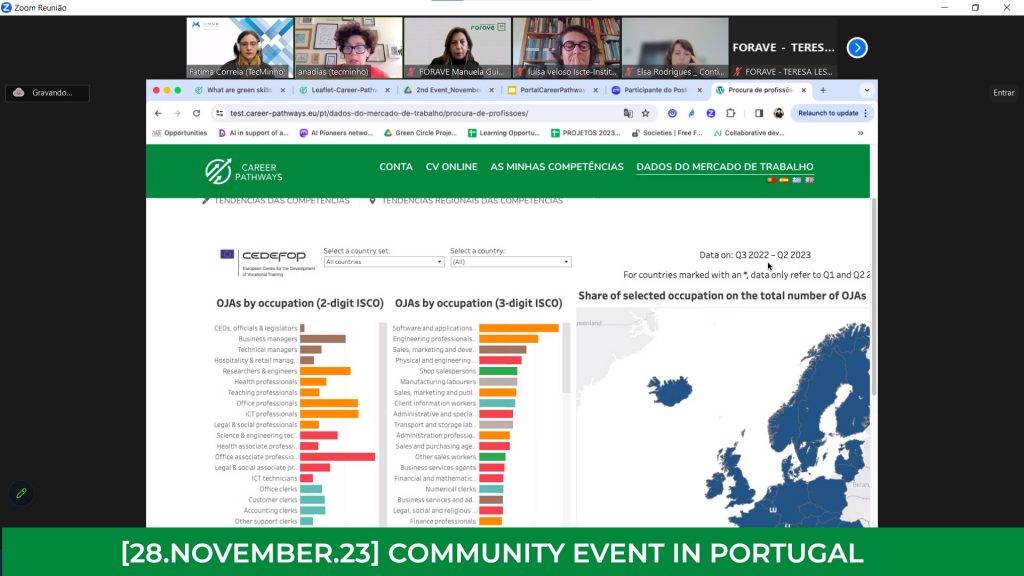
Task: Switch to the PortalCareerPathways browser tab
Action: tap(550, 90)
